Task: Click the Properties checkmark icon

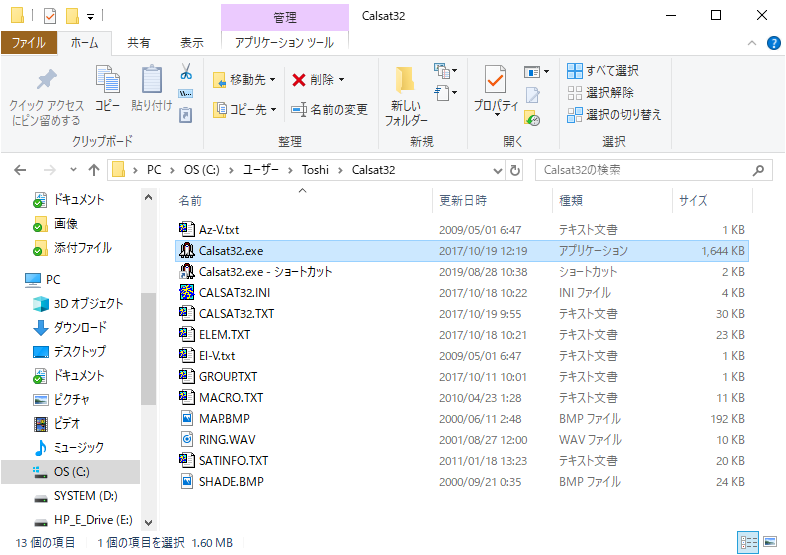Action: (495, 79)
